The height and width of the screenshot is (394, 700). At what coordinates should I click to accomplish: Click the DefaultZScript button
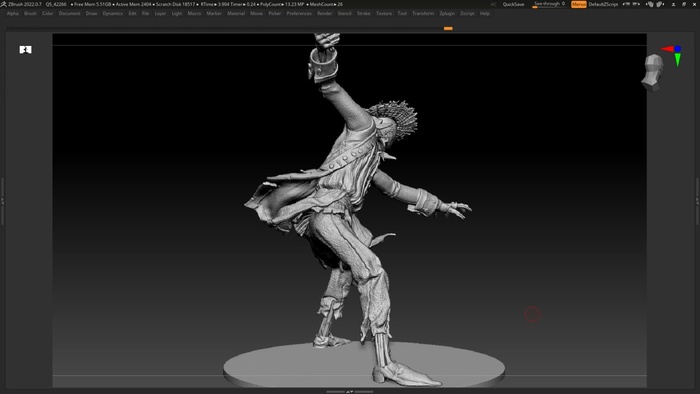click(603, 4)
